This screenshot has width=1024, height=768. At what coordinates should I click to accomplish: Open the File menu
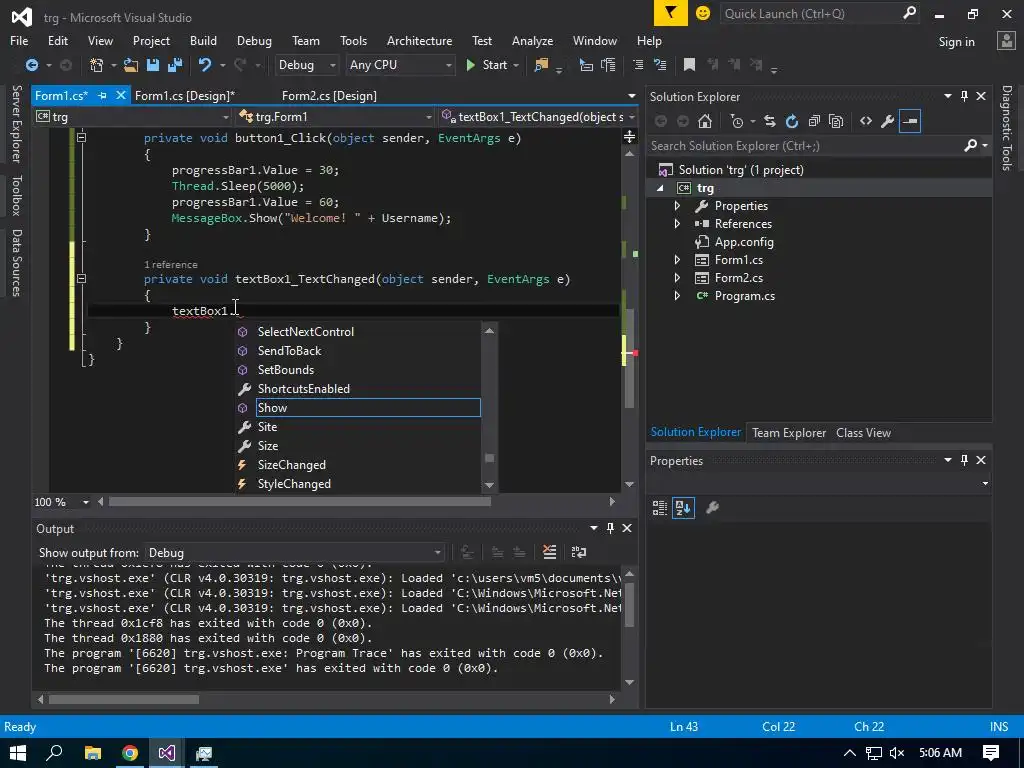[x=19, y=40]
